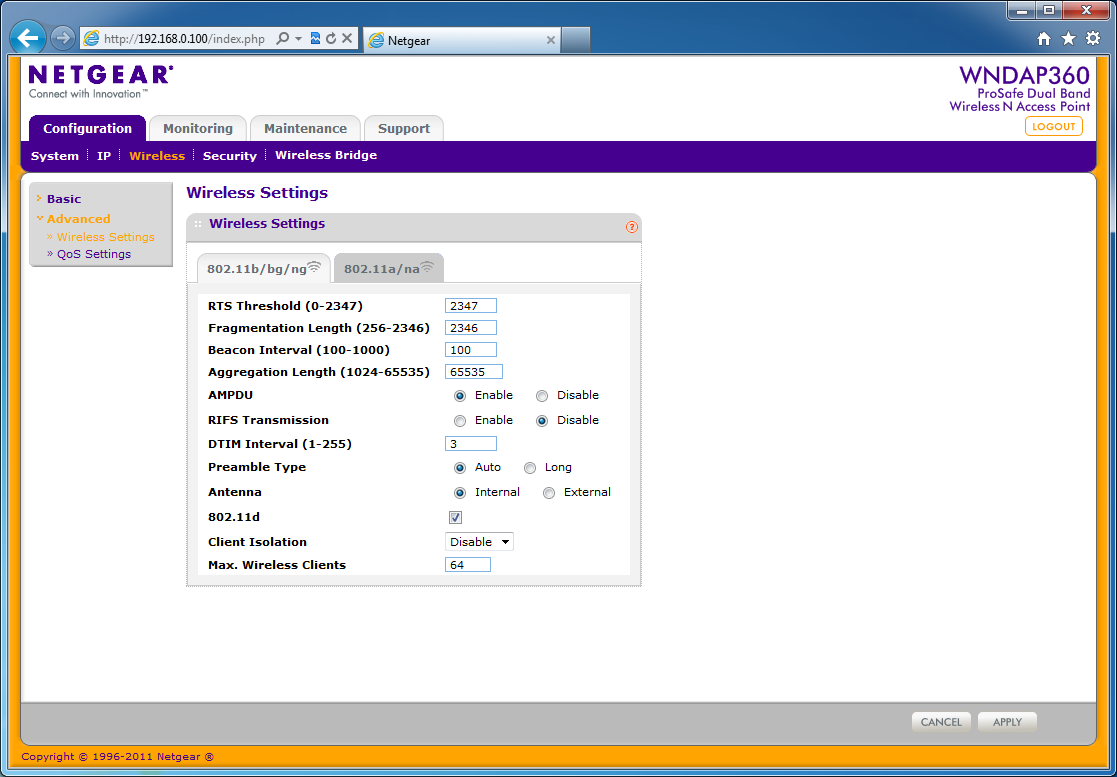Go to the Support tab
The image size is (1117, 777).
click(404, 128)
